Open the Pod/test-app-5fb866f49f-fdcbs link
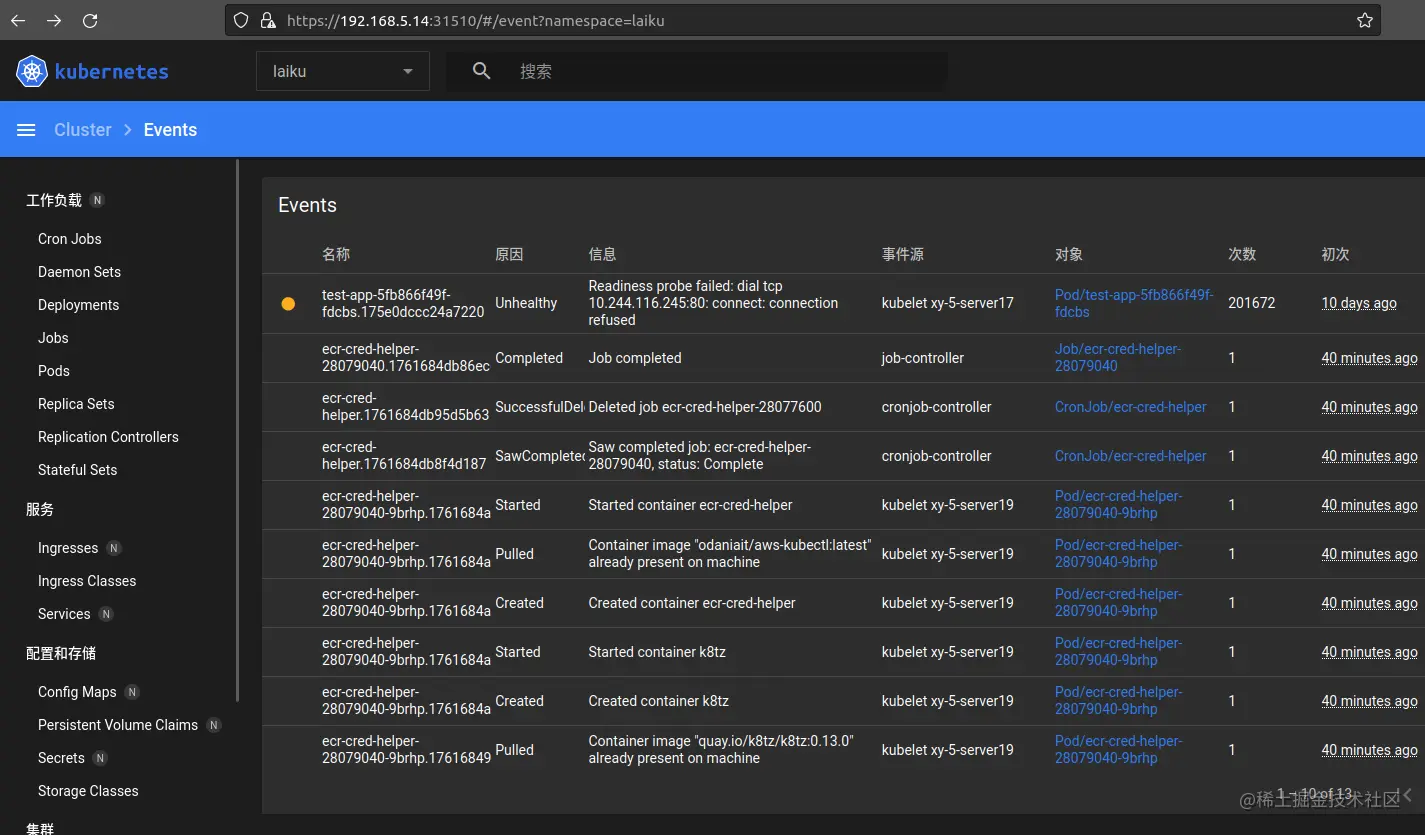The width and height of the screenshot is (1425, 835). tap(1134, 303)
